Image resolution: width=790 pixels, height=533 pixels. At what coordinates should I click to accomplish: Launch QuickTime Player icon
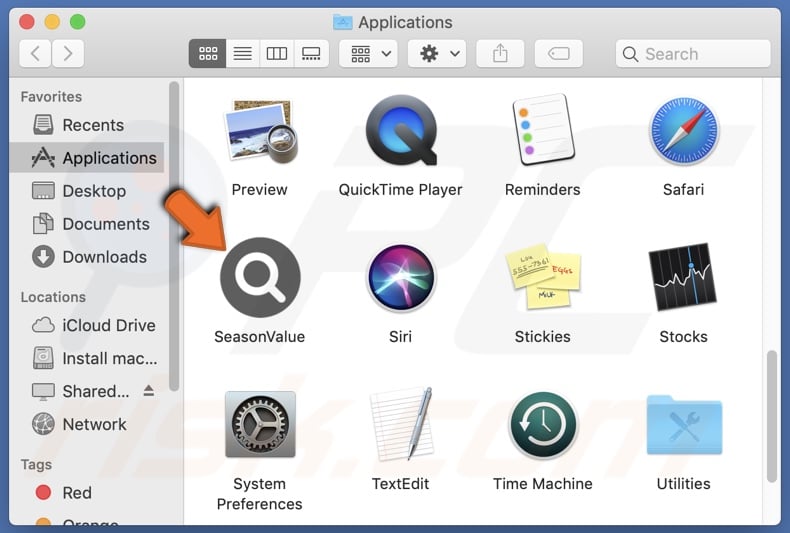[x=401, y=131]
